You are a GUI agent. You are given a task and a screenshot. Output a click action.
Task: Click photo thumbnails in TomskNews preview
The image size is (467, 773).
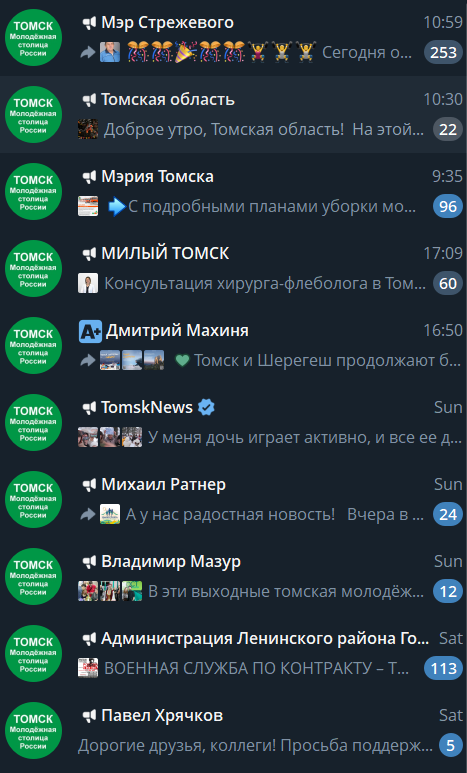(110, 437)
